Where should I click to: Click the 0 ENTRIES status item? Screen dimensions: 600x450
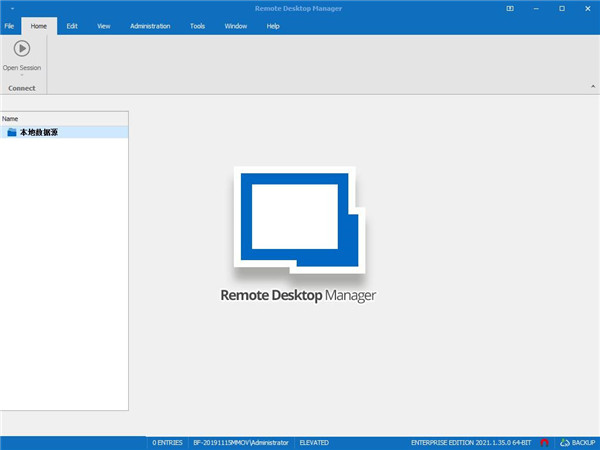(168, 443)
